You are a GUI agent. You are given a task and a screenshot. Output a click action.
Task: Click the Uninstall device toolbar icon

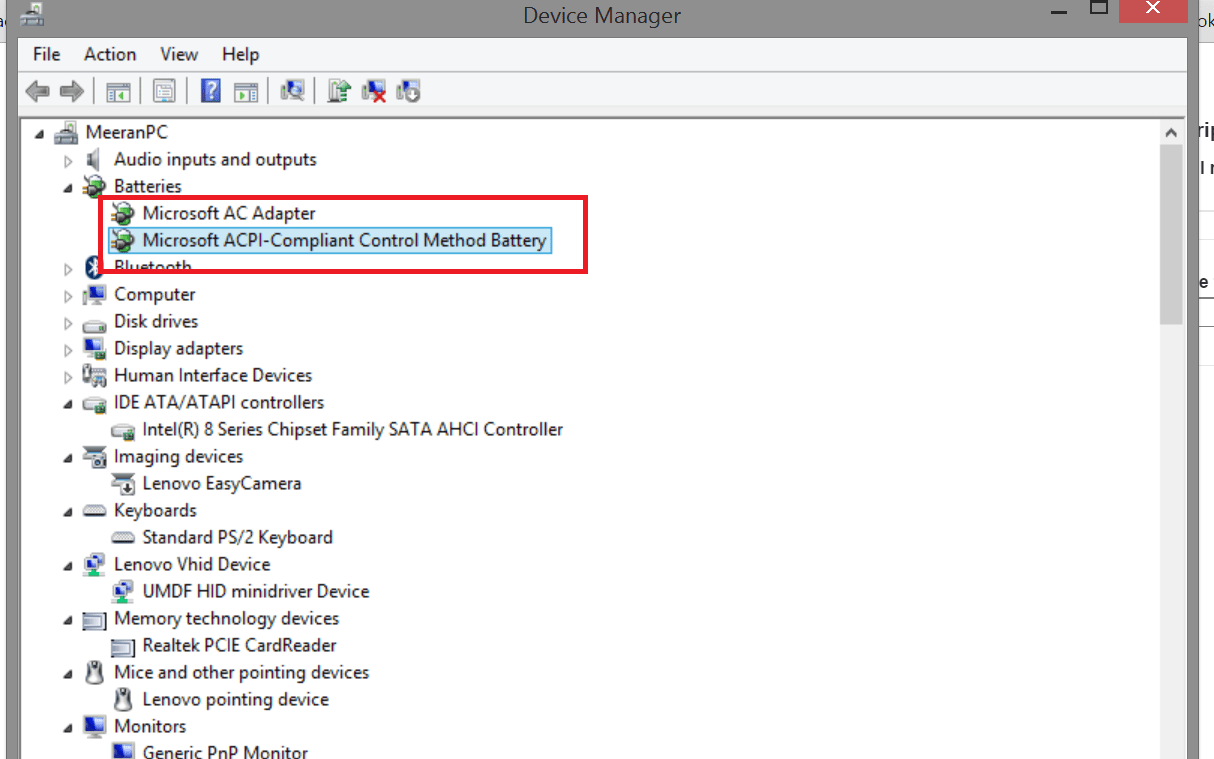click(373, 90)
